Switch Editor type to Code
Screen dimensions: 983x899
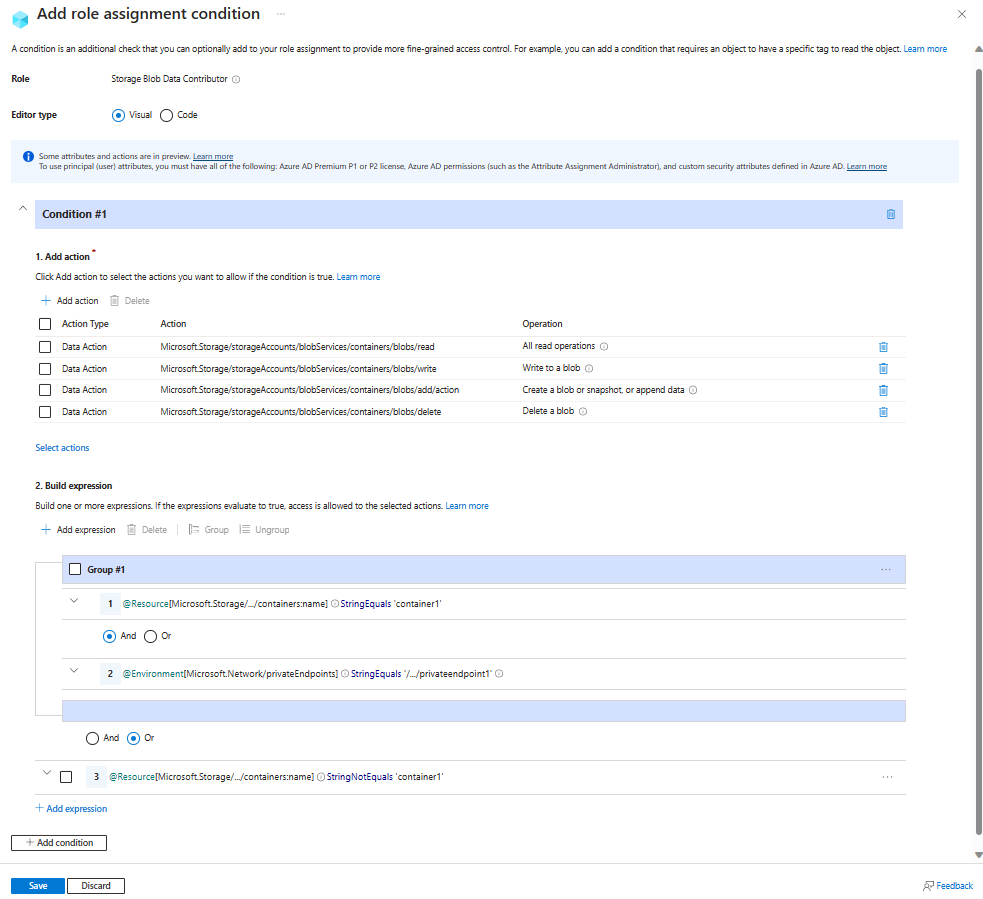[166, 115]
